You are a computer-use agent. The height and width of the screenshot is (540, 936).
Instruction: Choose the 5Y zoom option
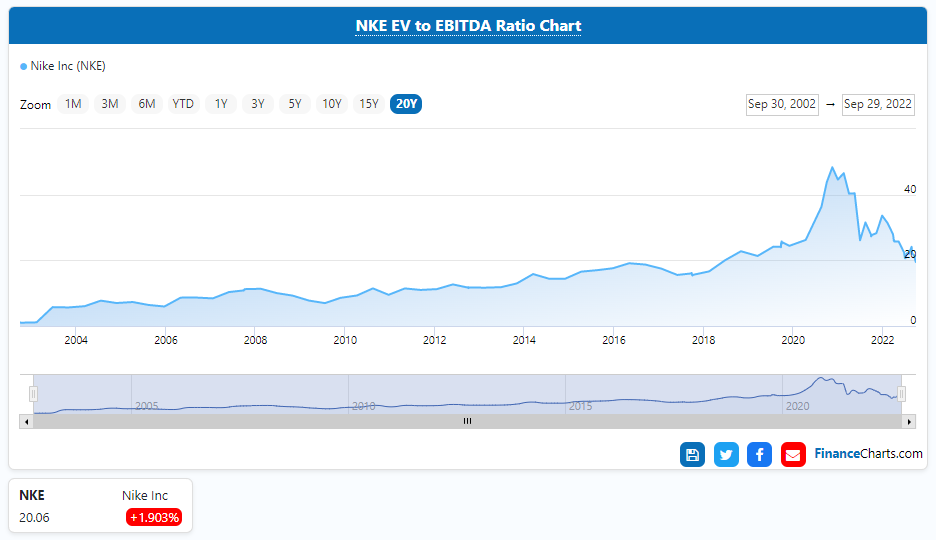click(x=295, y=104)
